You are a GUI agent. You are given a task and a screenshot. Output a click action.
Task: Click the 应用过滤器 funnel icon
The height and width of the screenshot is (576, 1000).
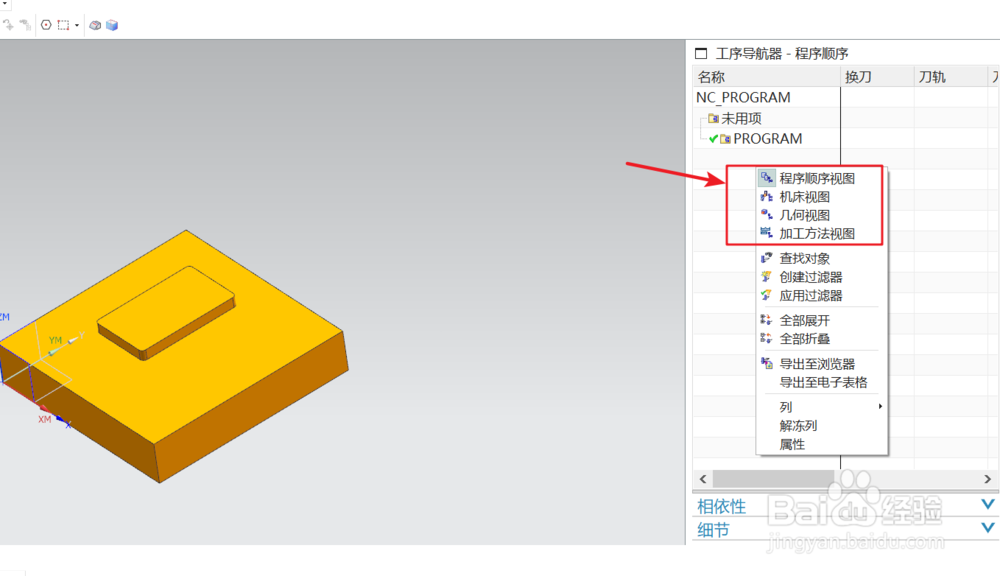coord(767,295)
